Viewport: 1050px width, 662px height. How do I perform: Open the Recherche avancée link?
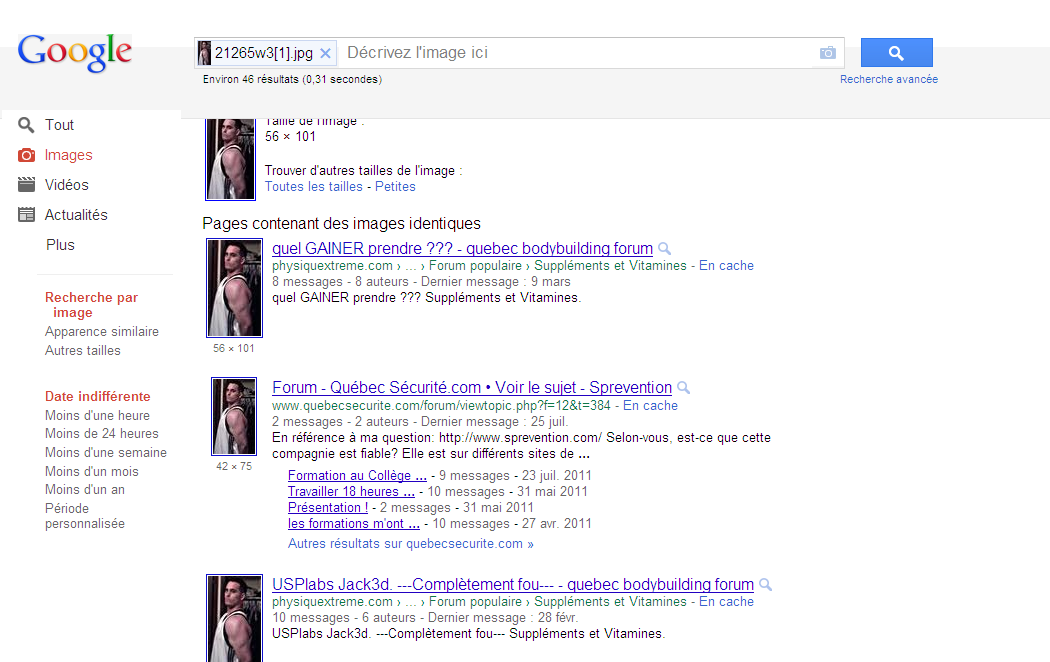click(889, 79)
